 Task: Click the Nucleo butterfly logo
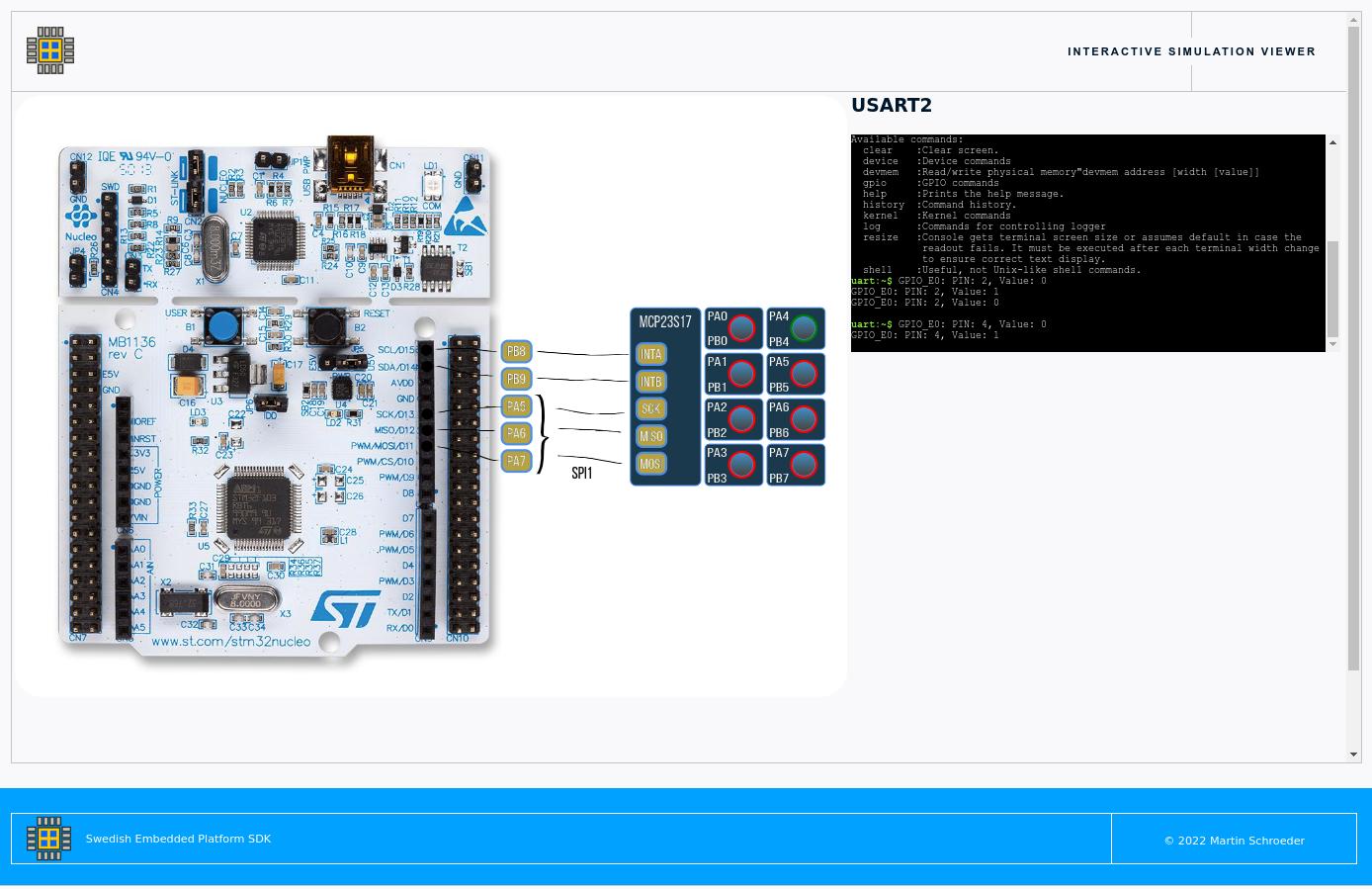[81, 215]
